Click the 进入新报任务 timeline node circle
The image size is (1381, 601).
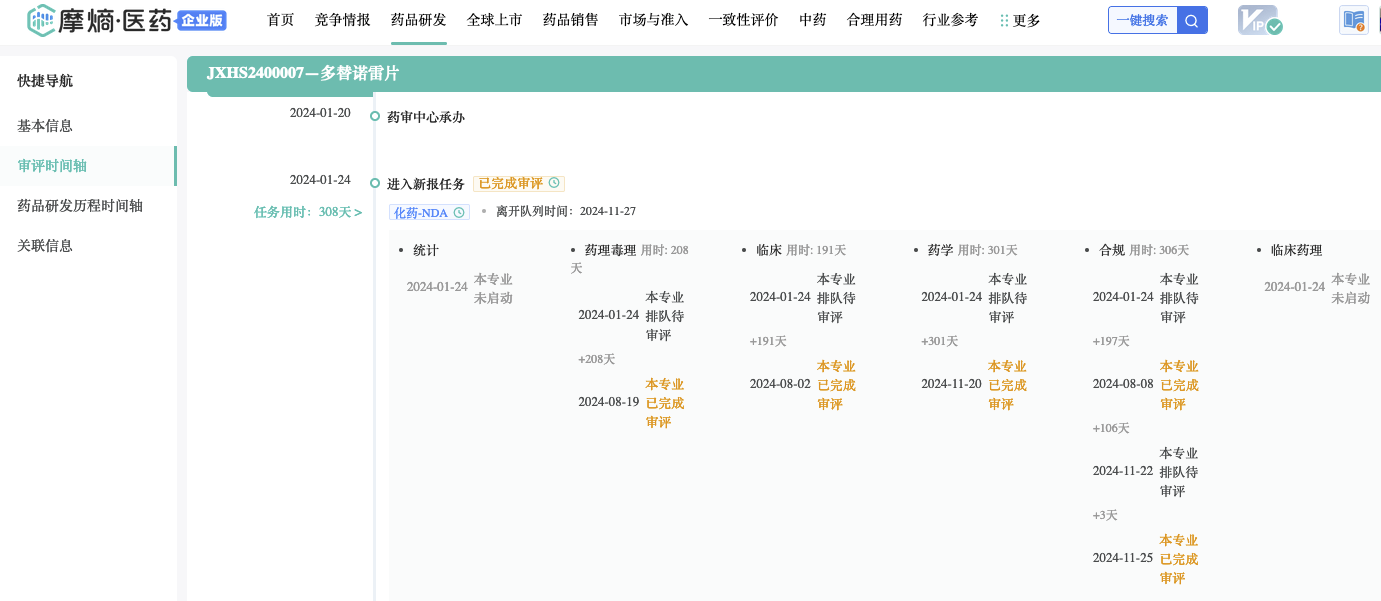click(375, 183)
